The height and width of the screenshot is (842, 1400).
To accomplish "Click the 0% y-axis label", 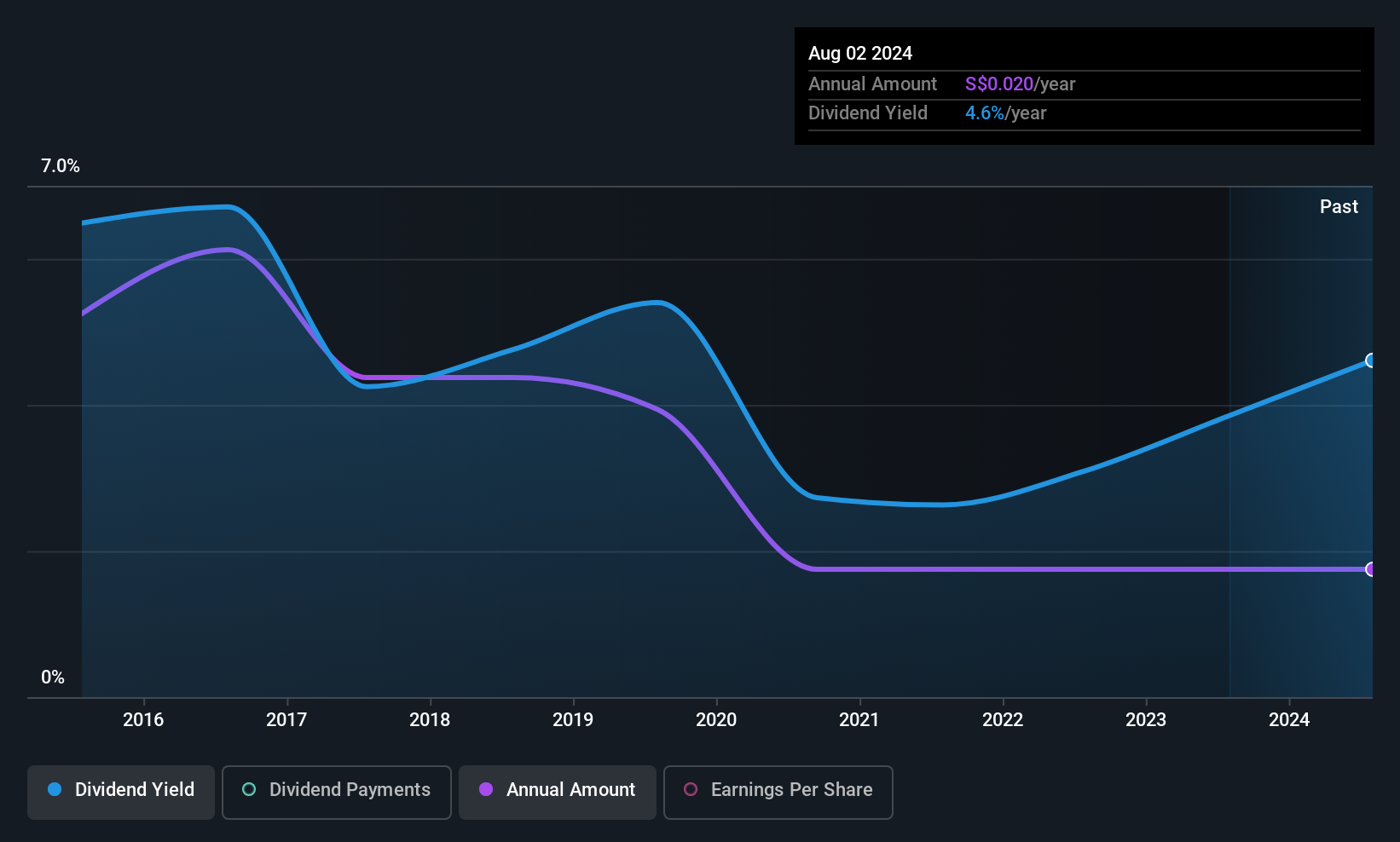I will click(x=53, y=678).
